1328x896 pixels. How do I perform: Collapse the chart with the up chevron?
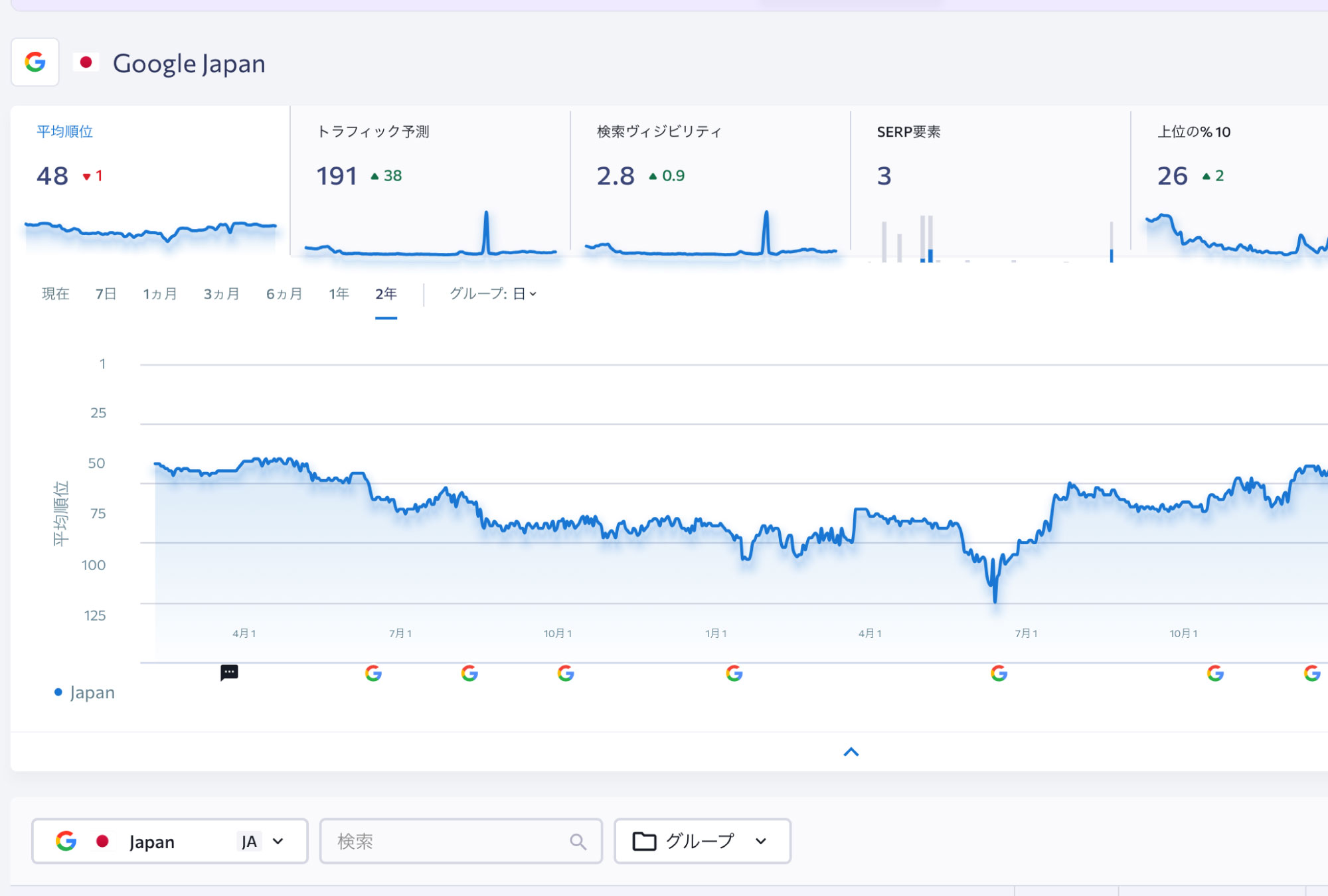851,752
